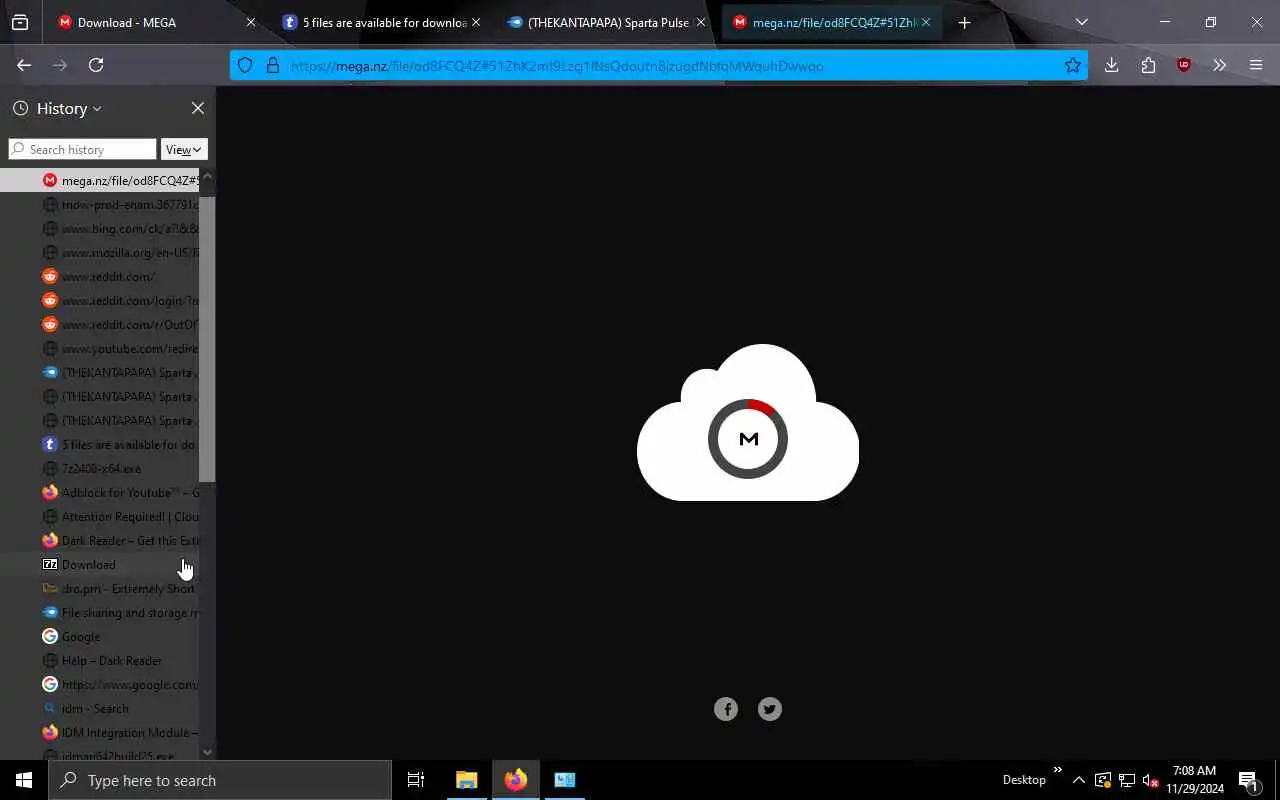1280x800 pixels.
Task: Reload the current MEGA page
Action: click(96, 65)
